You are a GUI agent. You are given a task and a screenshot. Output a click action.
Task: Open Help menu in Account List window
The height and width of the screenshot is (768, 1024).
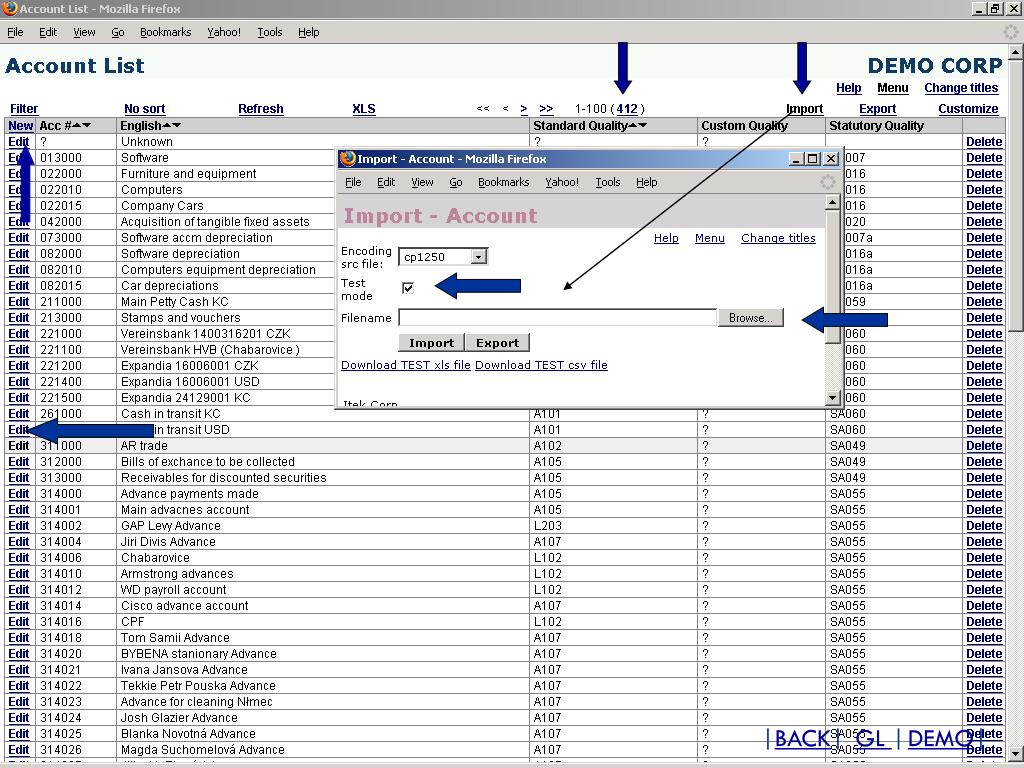(x=308, y=32)
